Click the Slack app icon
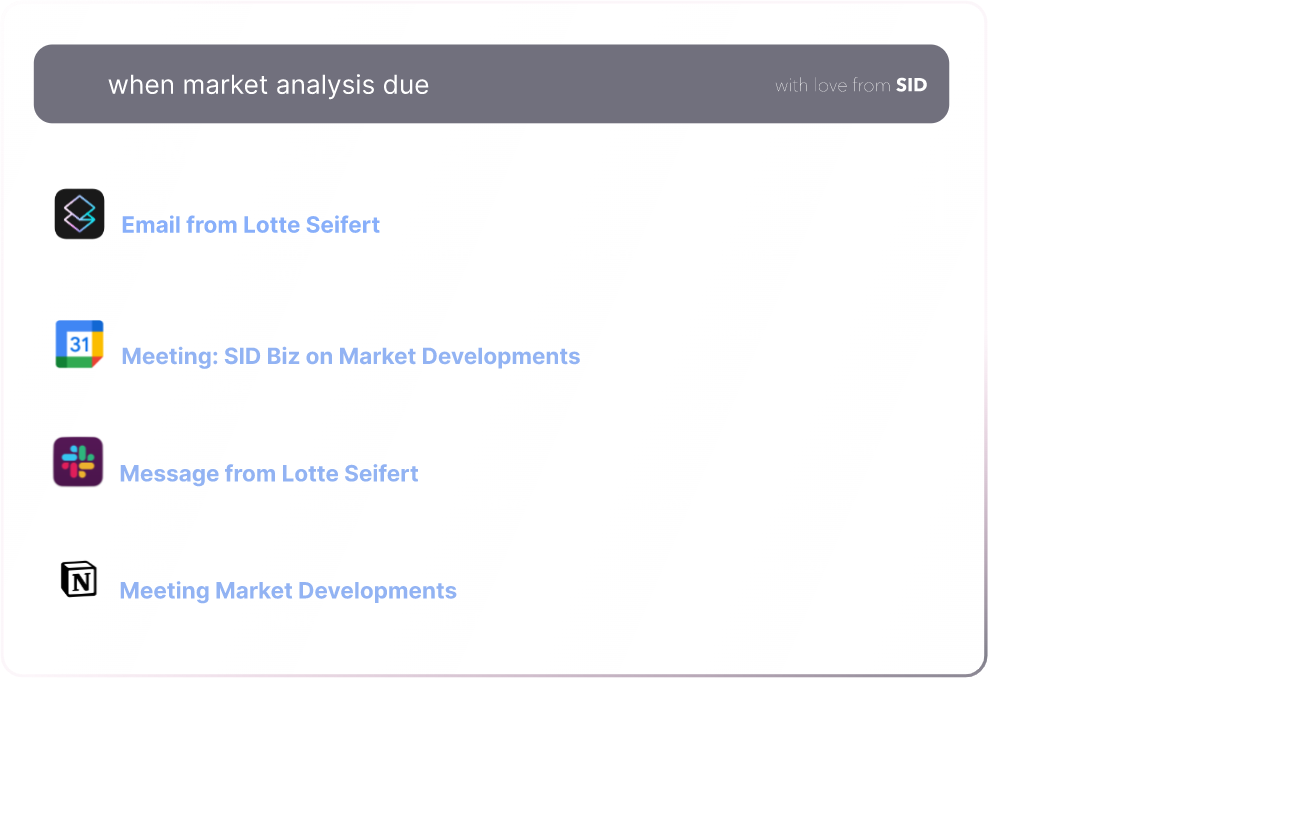 click(x=78, y=462)
